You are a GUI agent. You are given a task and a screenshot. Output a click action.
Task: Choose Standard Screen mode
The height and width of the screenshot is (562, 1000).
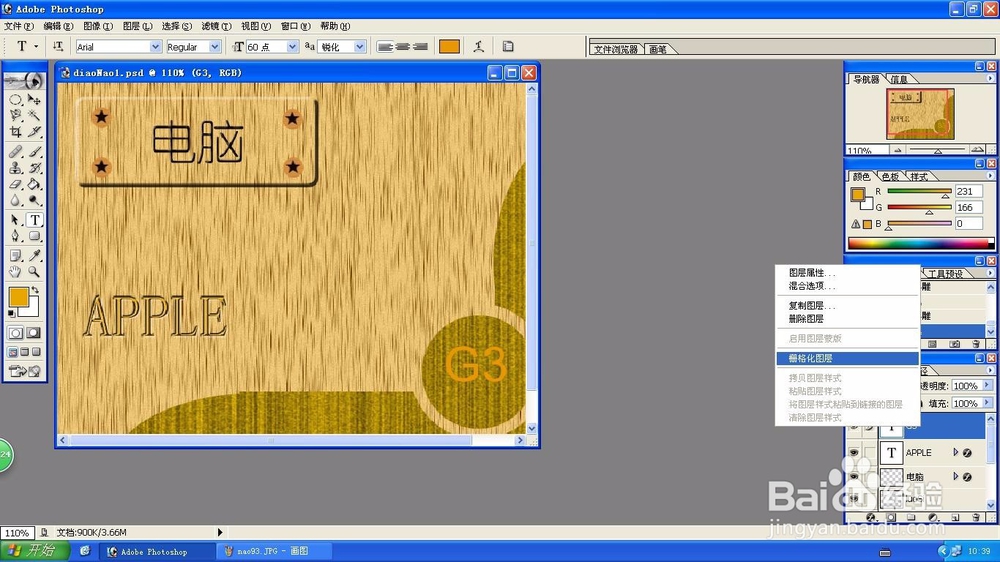[x=13, y=351]
